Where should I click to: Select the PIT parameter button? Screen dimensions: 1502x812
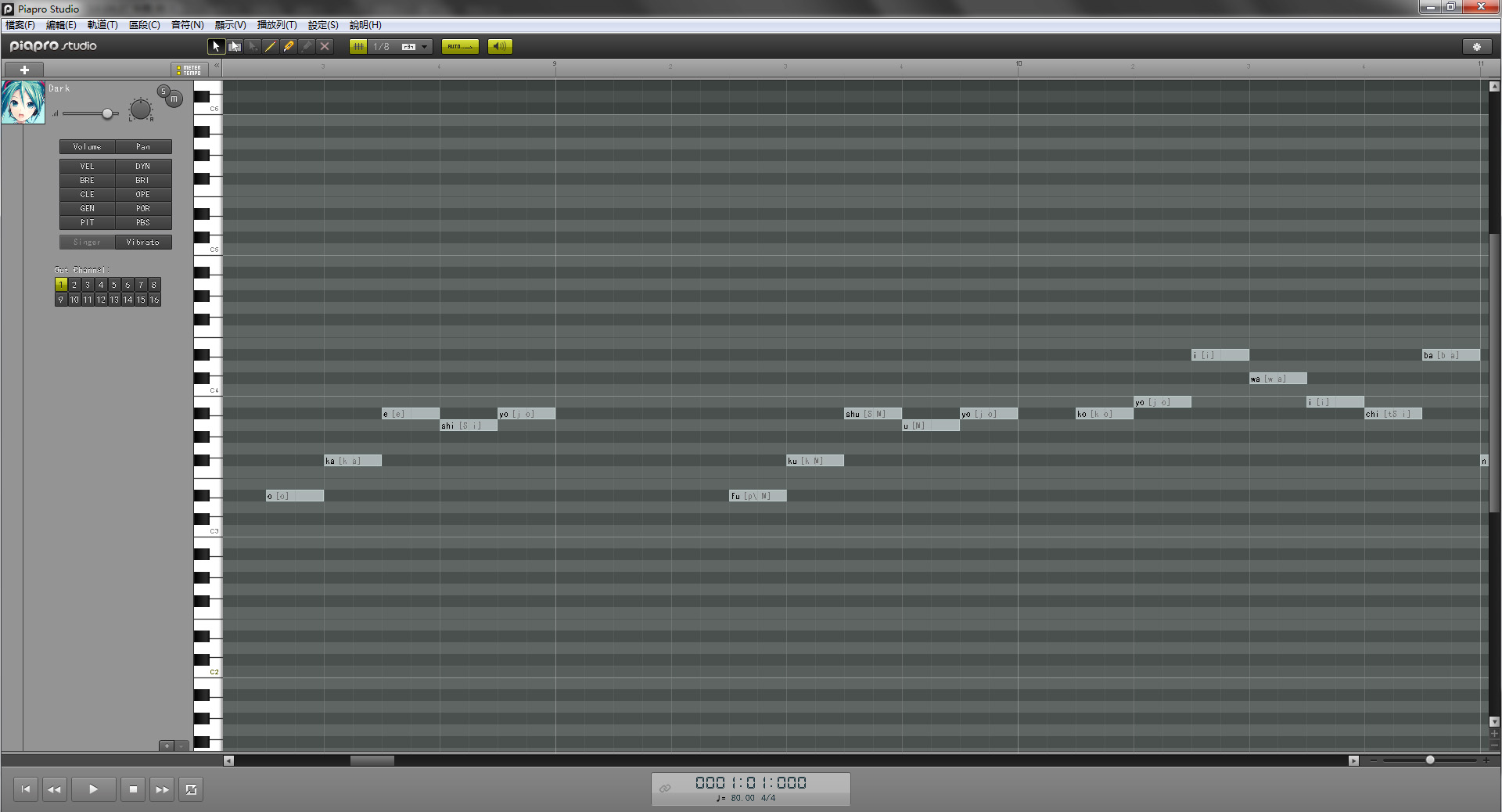[x=87, y=222]
